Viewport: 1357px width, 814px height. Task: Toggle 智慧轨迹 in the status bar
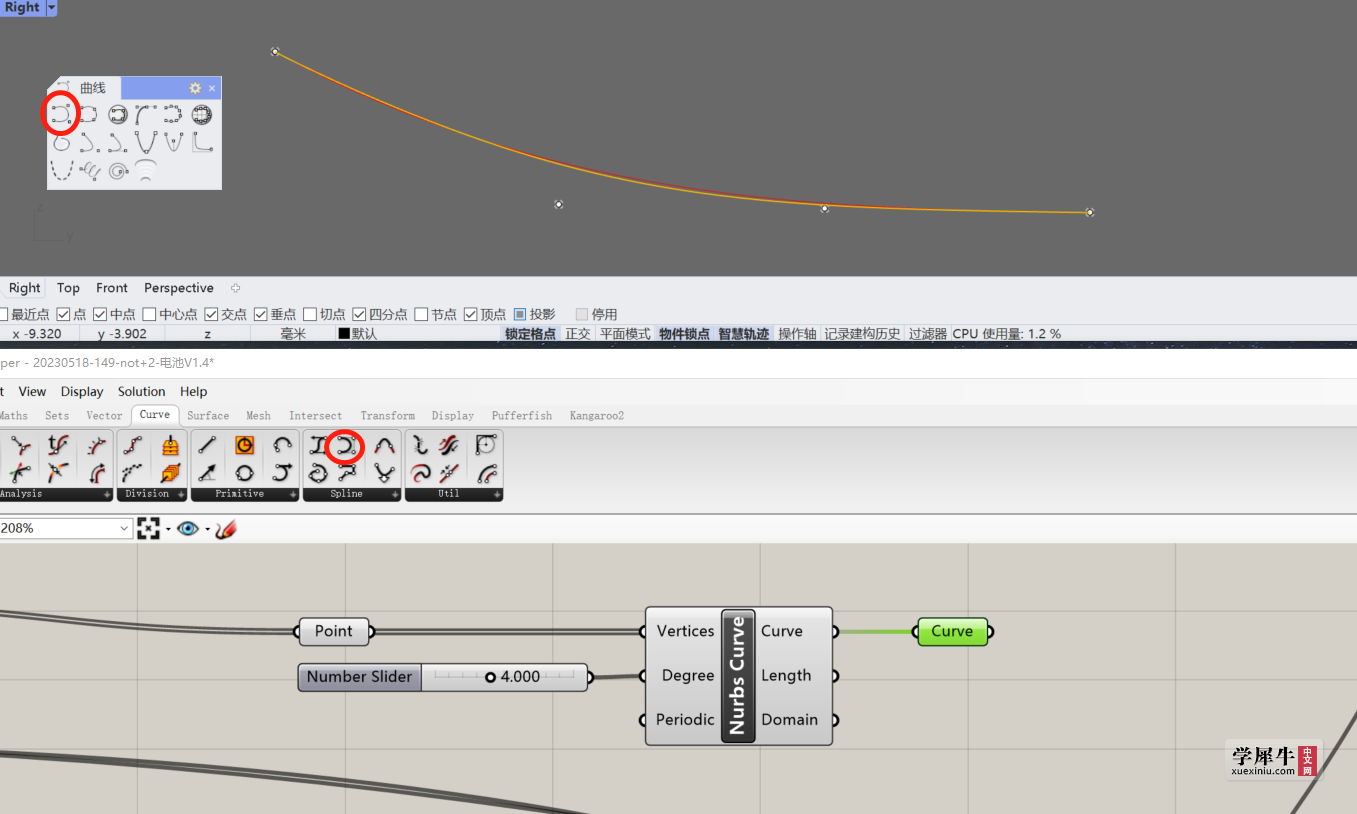pyautogui.click(x=743, y=334)
